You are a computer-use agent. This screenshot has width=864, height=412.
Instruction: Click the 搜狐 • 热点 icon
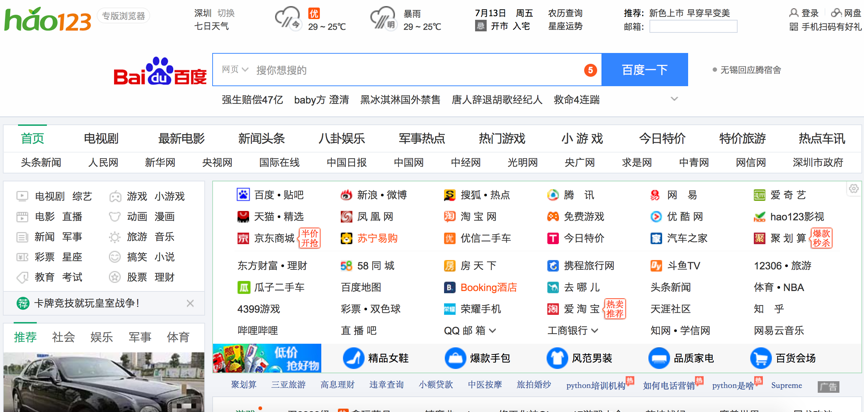point(450,194)
